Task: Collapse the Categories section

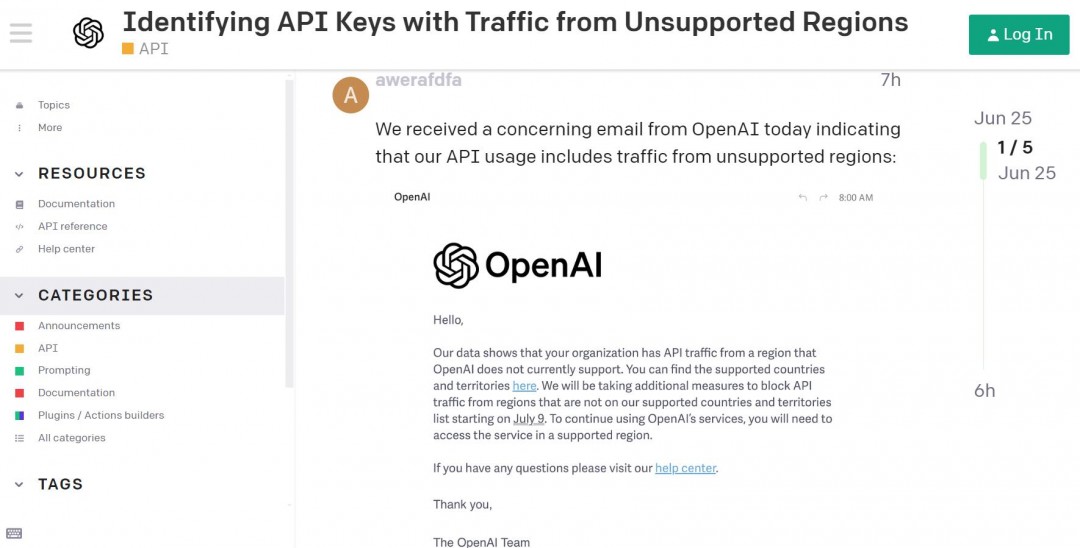Action: [x=19, y=296]
